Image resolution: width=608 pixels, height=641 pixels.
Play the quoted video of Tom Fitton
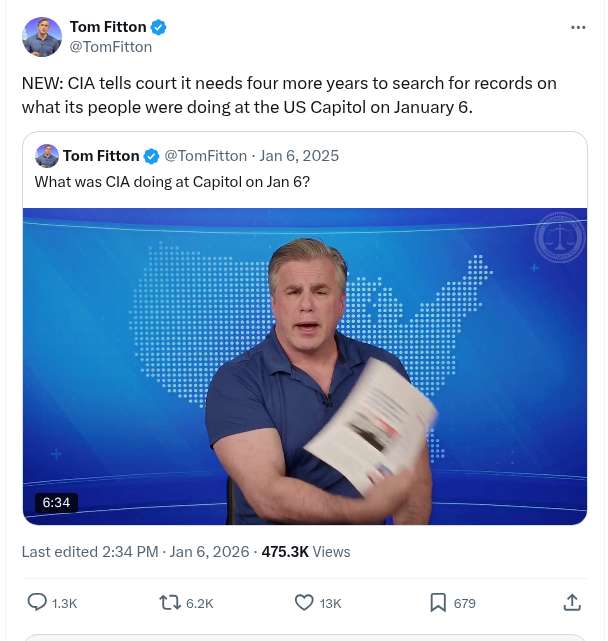coord(305,366)
